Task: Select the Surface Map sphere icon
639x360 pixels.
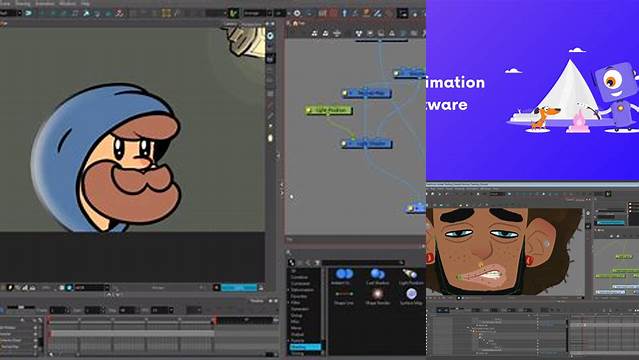Action: pyautogui.click(x=411, y=294)
